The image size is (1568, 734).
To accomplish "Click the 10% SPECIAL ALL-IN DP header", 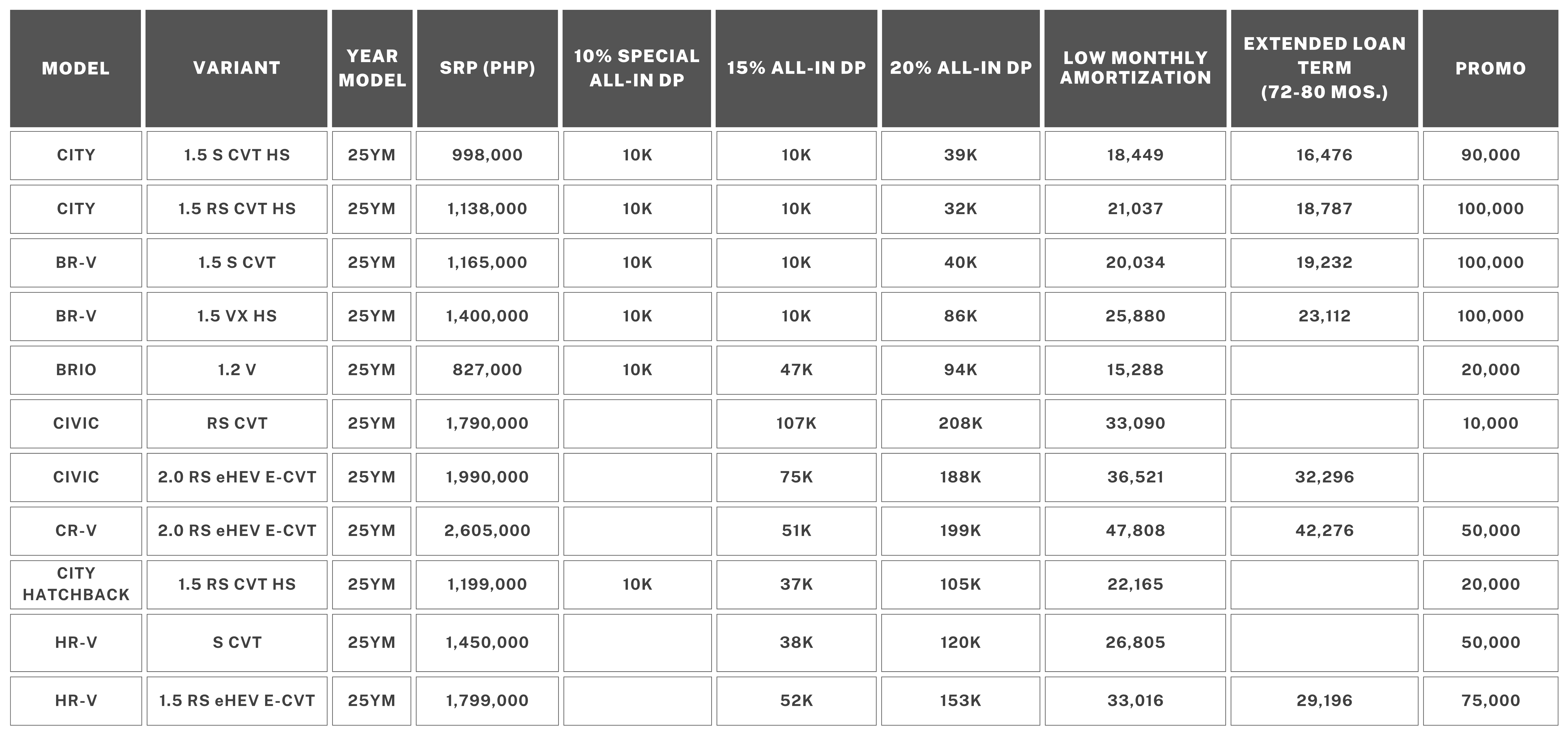I will pos(636,68).
